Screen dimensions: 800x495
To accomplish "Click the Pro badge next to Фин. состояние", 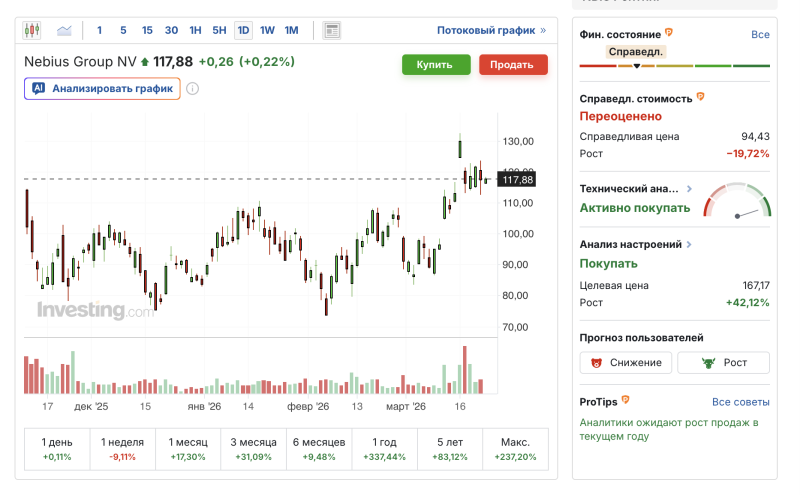I will click(x=669, y=33).
